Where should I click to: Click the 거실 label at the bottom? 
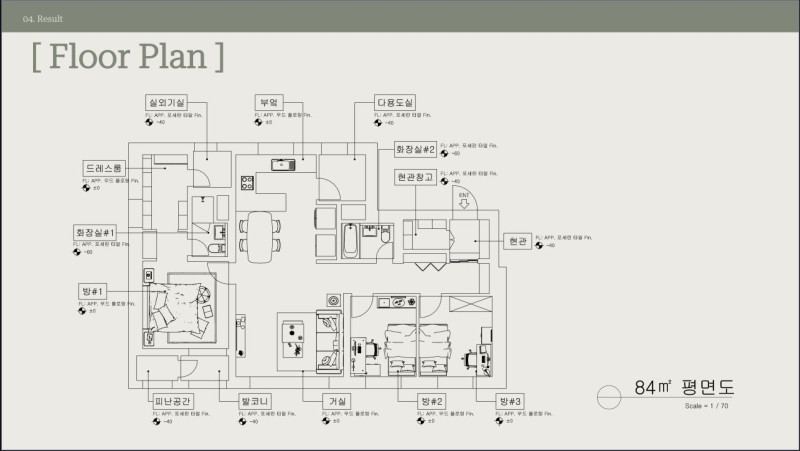(x=338, y=401)
